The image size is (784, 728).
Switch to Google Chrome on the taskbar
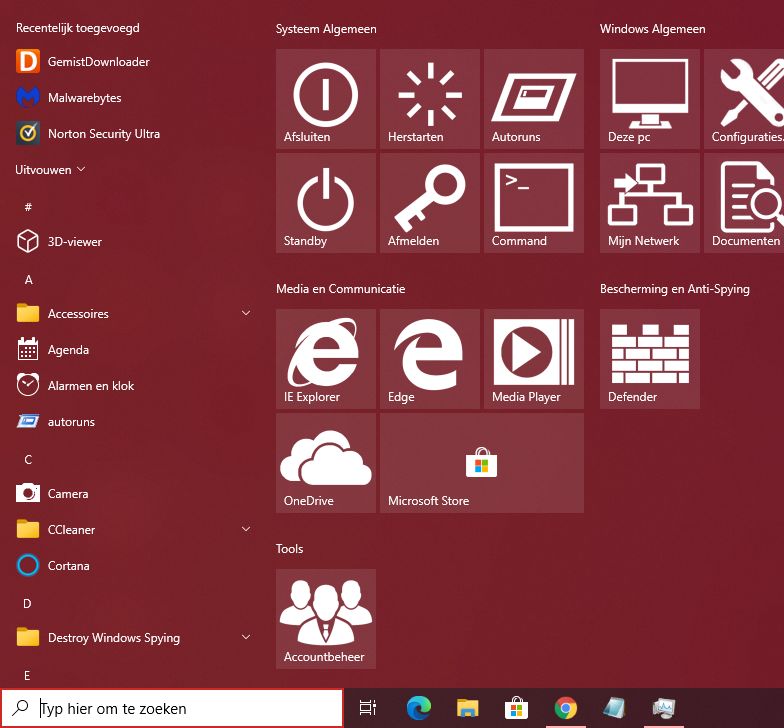point(566,708)
